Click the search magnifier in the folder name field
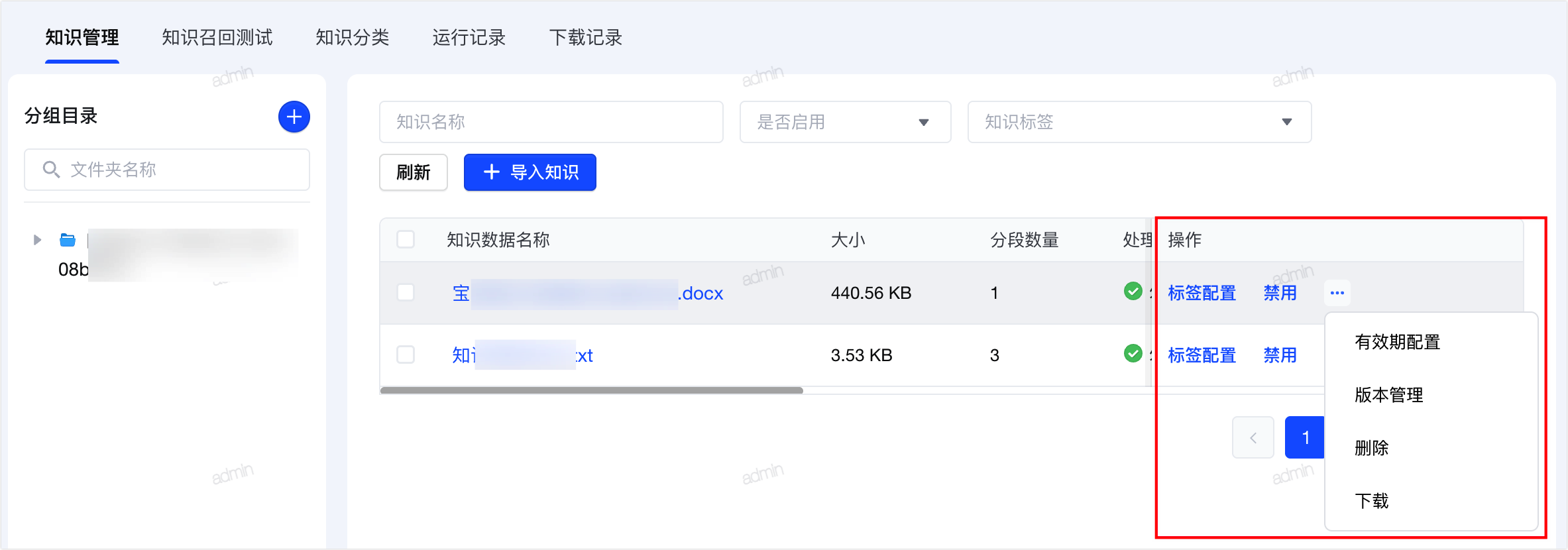 coord(51,170)
